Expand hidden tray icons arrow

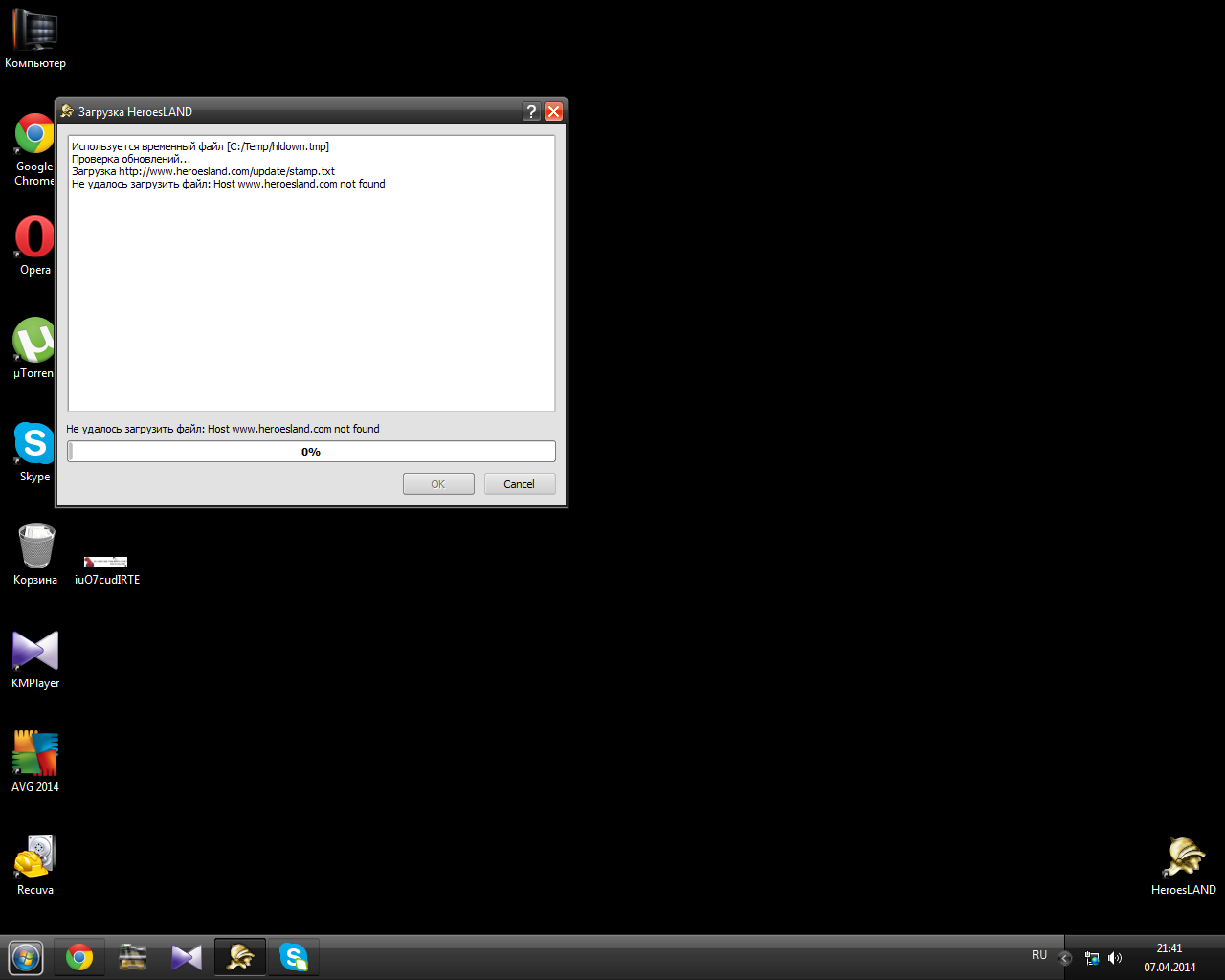coord(1064,958)
